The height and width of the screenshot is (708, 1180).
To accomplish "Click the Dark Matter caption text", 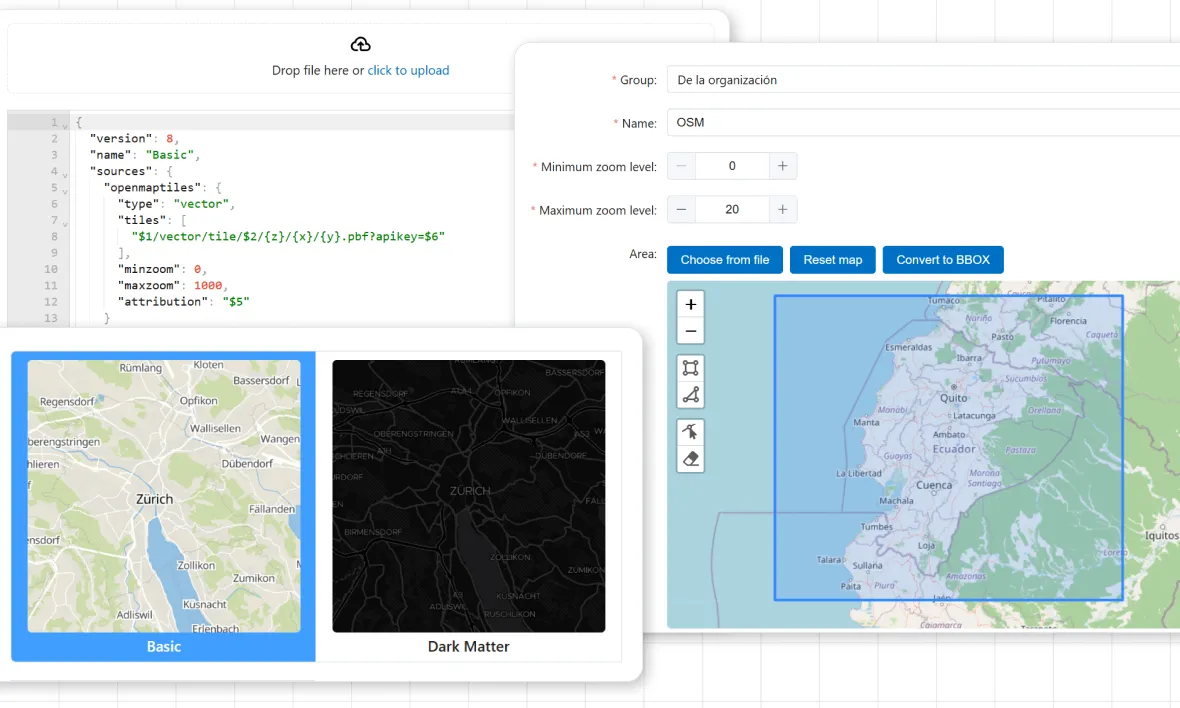I will click(x=468, y=646).
